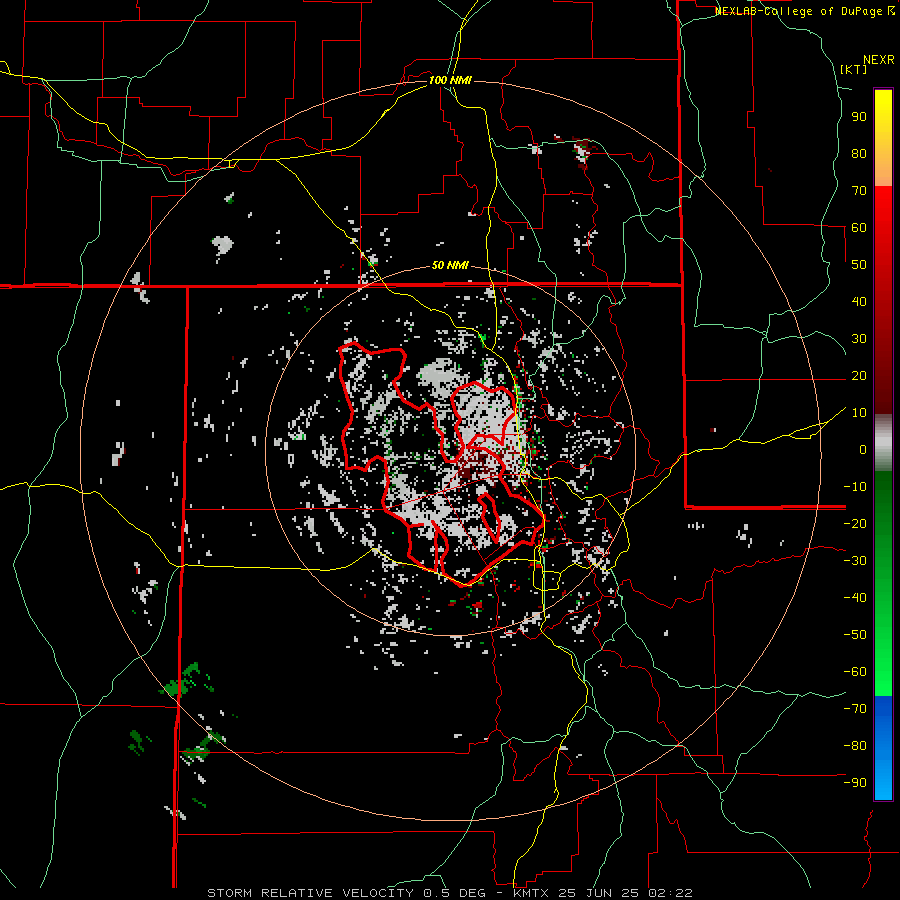The width and height of the screenshot is (900, 900).
Task: Click the -30 scale label
Action: 855,561
